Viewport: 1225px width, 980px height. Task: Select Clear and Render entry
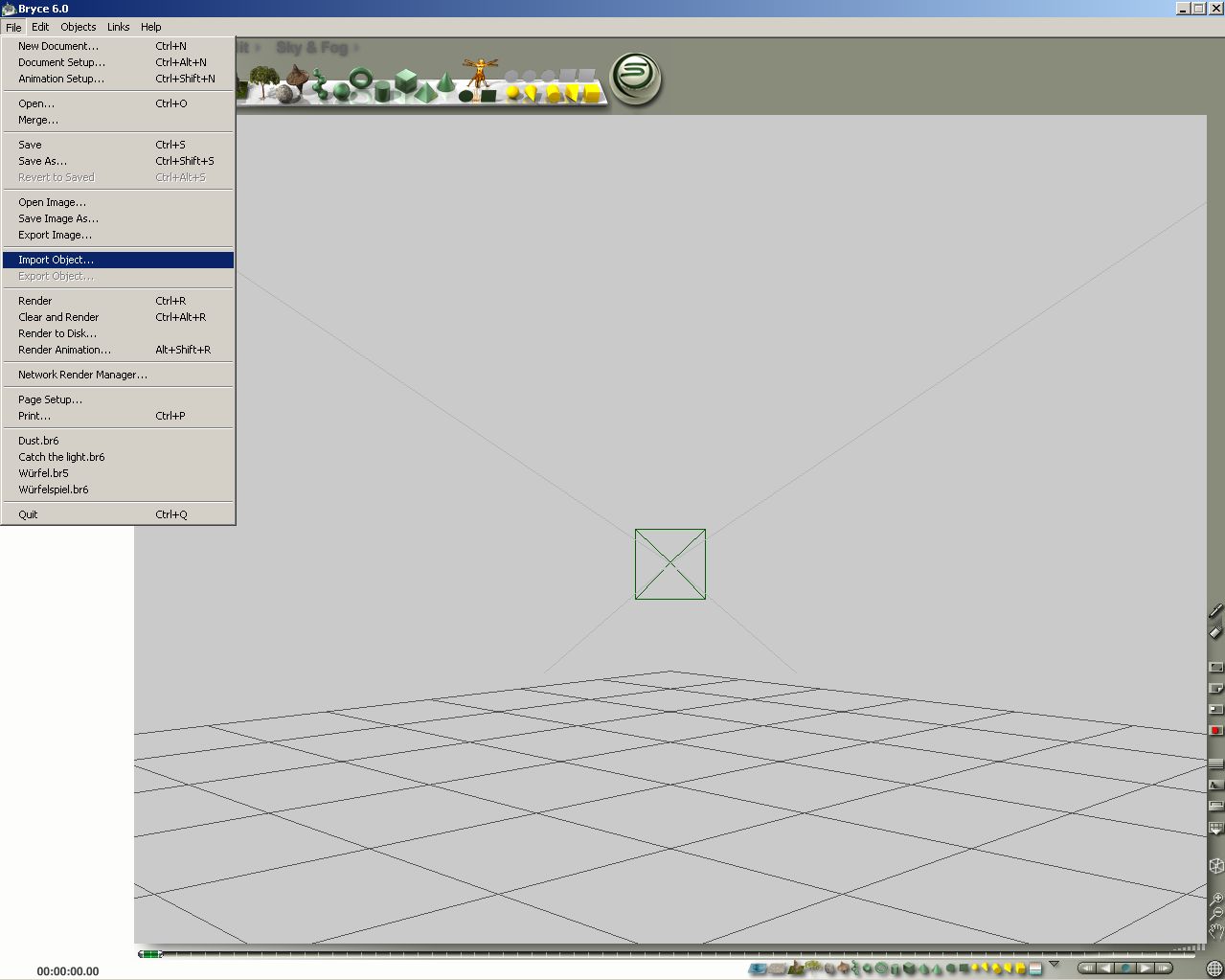(118, 317)
